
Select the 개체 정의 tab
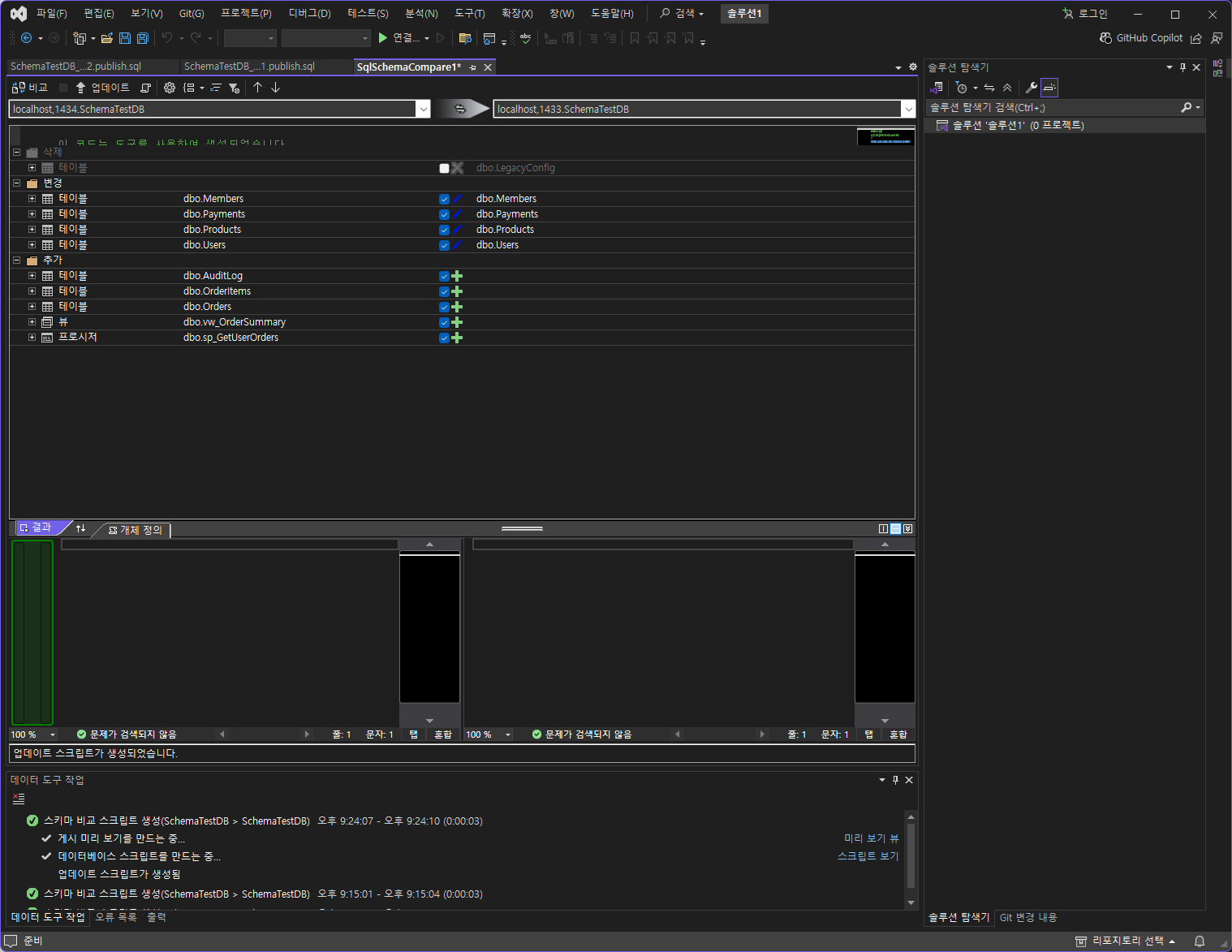(136, 530)
